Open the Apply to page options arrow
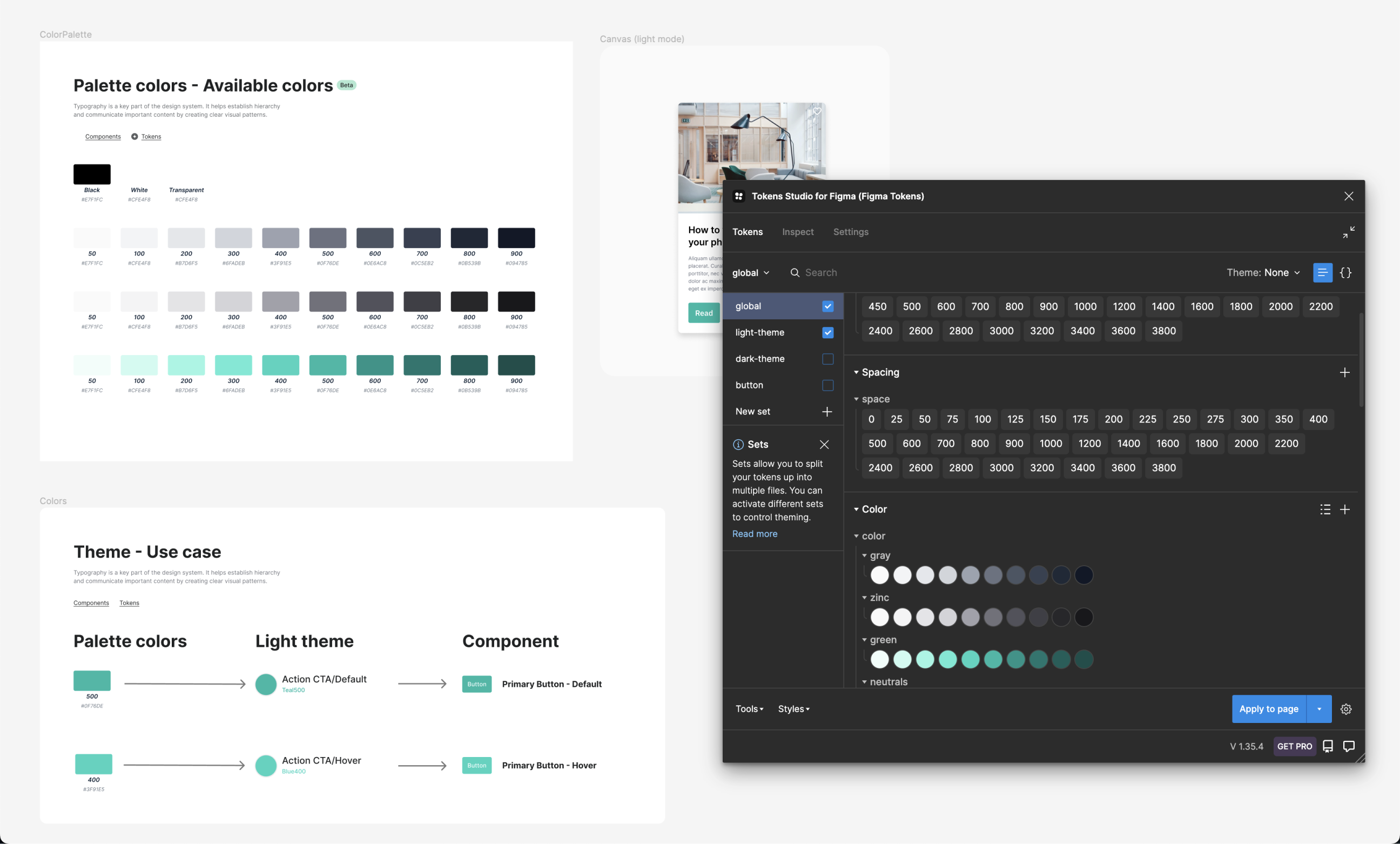This screenshot has width=1400, height=844. [1319, 709]
